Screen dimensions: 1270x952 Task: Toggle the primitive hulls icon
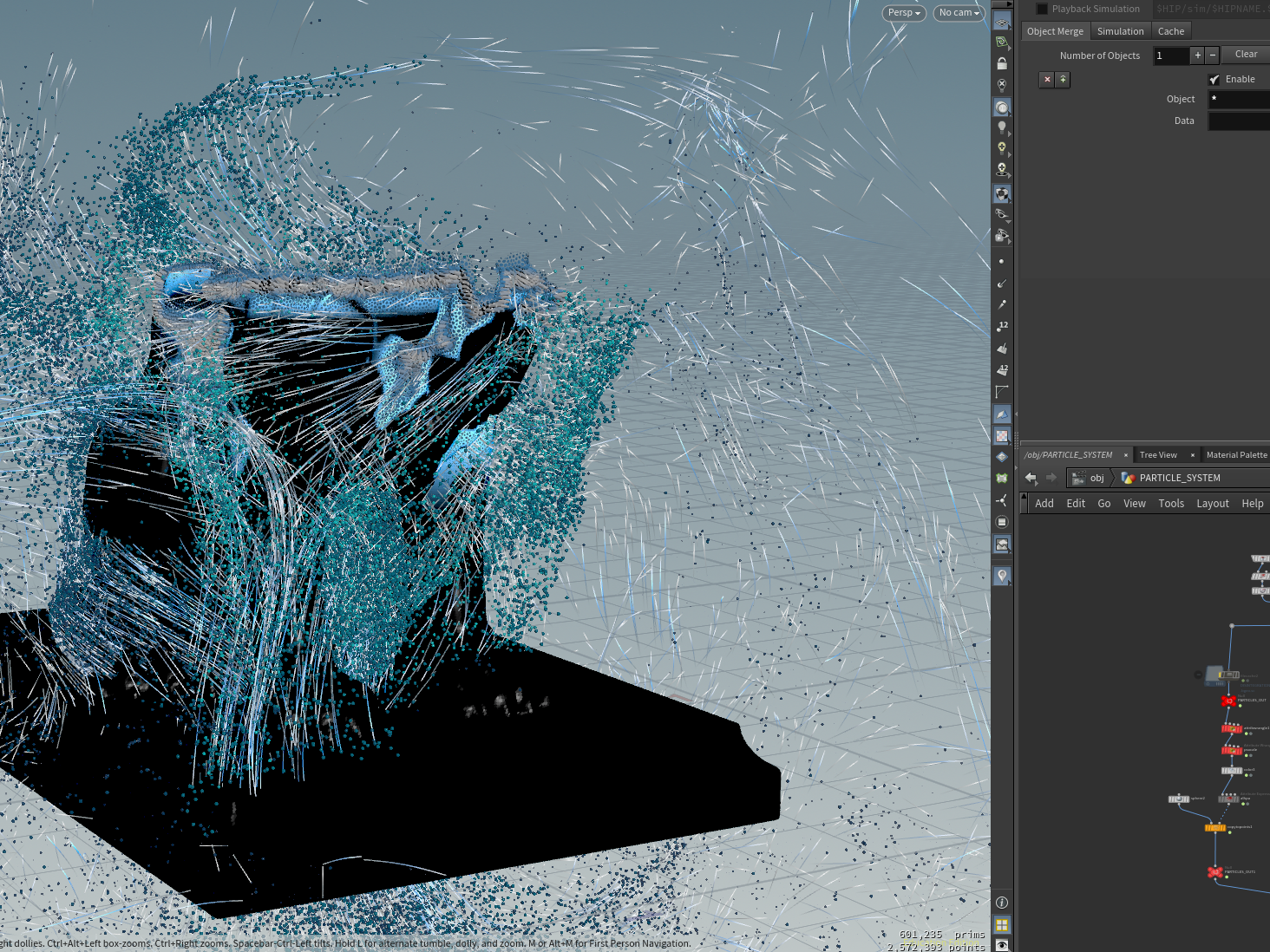[x=1002, y=391]
